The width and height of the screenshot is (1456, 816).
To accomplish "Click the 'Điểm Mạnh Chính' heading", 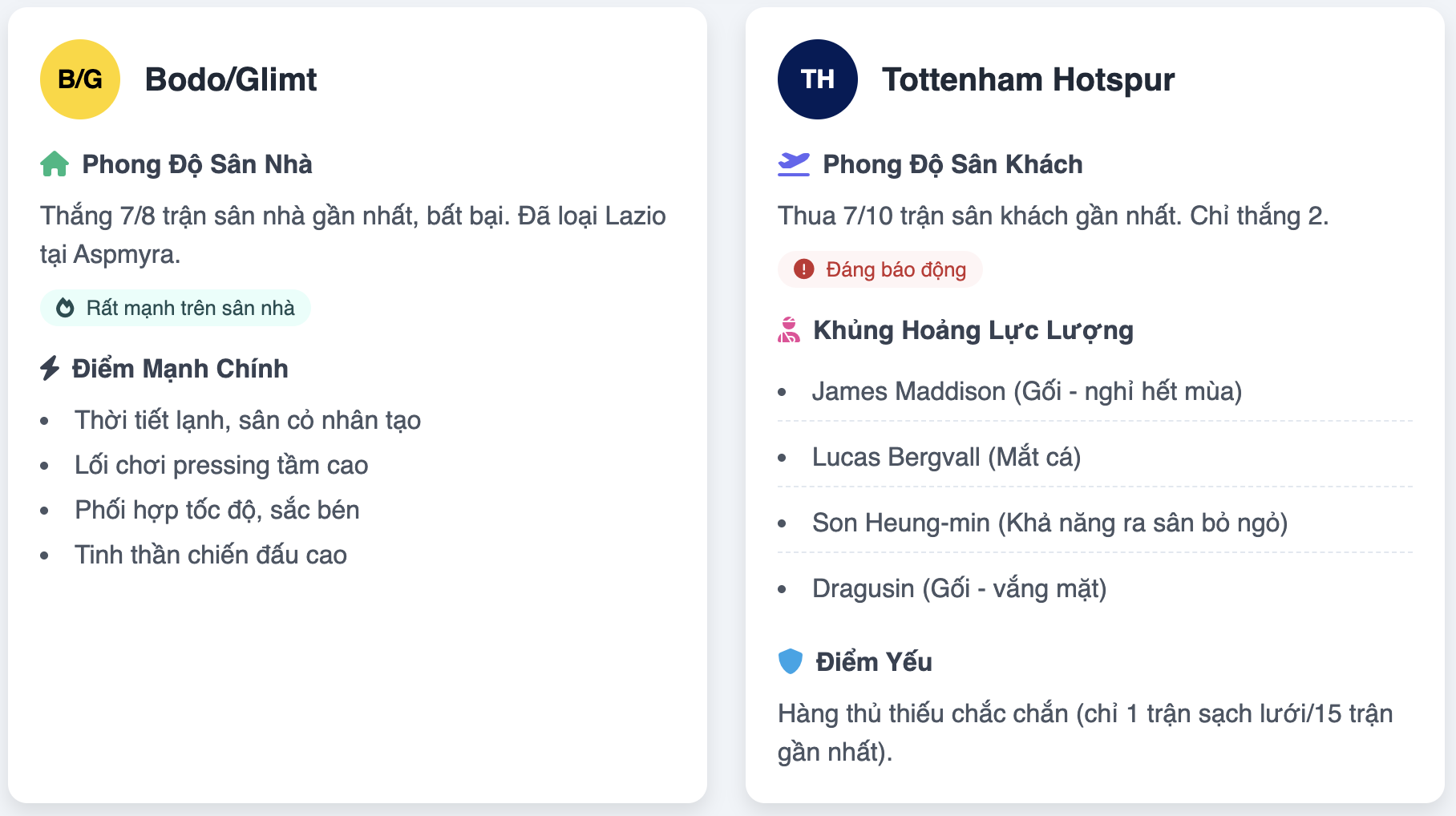I will tap(180, 368).
